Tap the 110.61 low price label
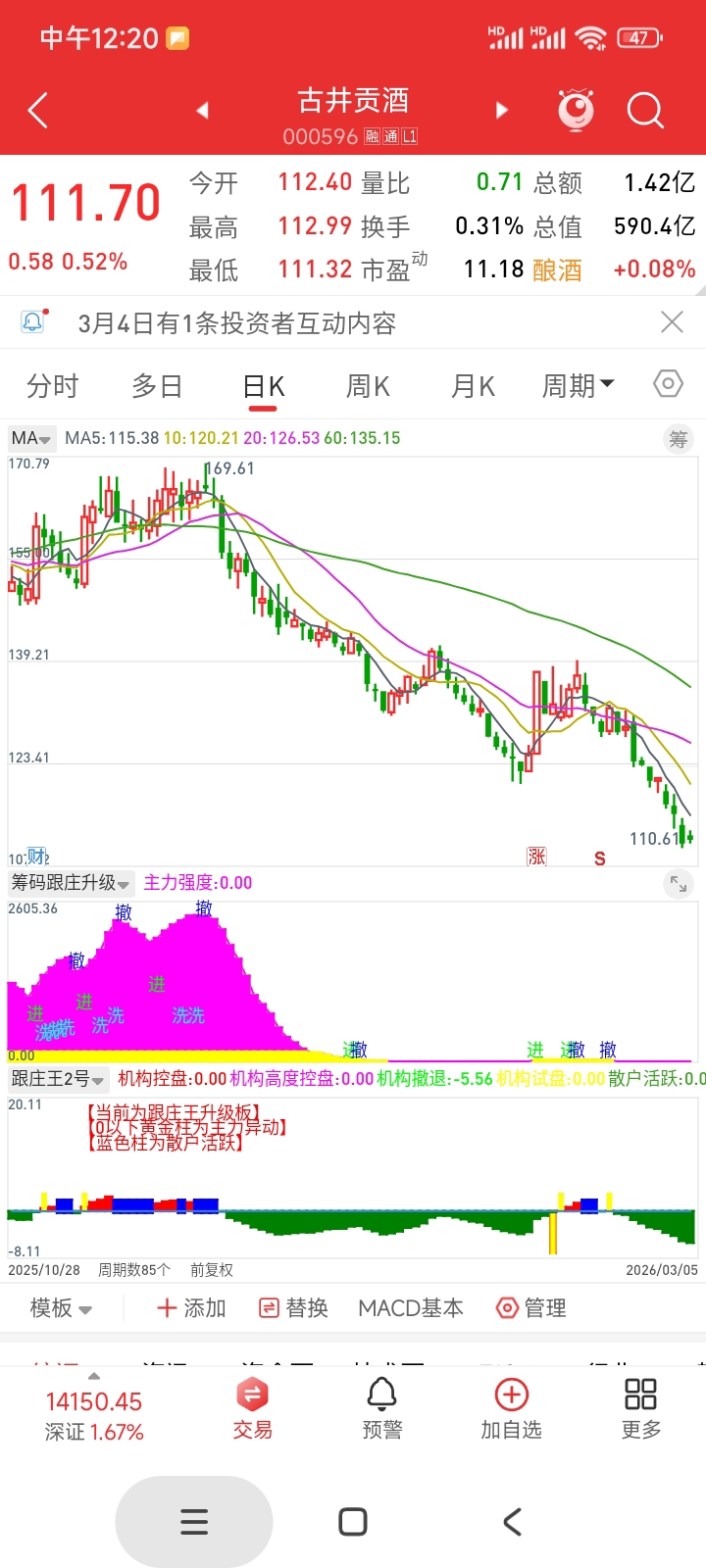The image size is (706, 1568). [x=654, y=839]
